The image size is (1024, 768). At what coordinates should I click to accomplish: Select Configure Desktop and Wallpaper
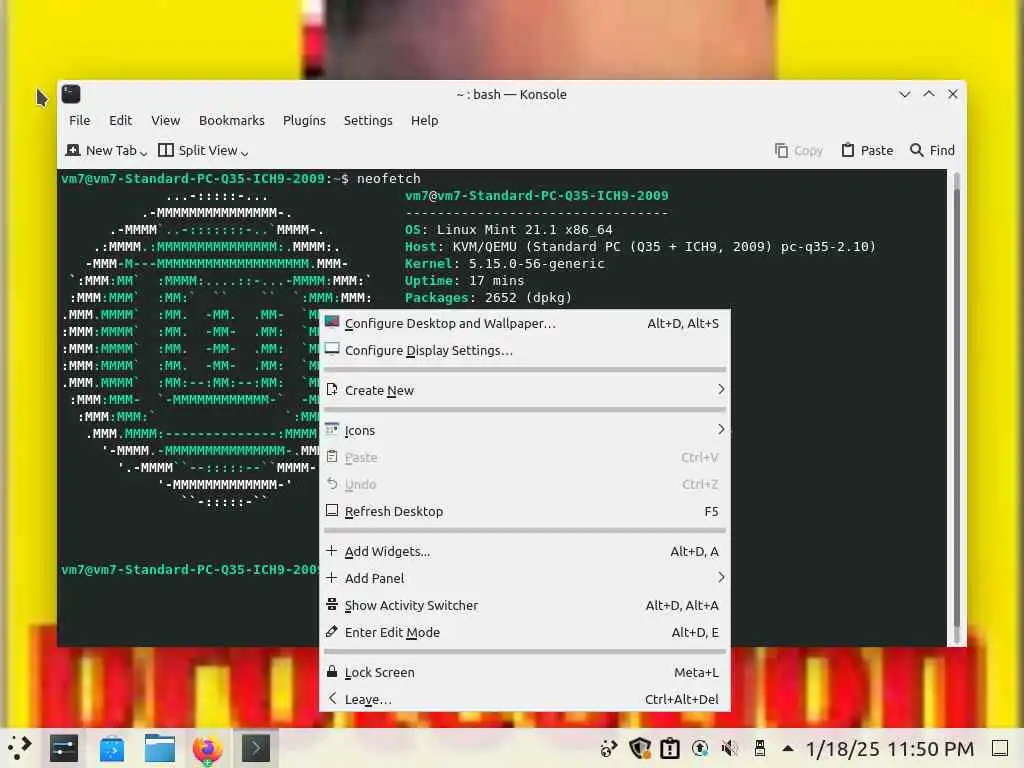[x=524, y=323]
